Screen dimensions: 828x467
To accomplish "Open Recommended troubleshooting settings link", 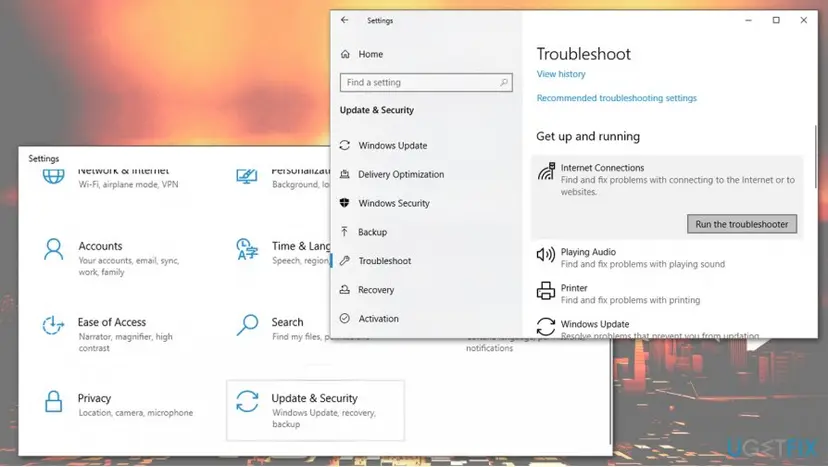I will (x=616, y=98).
